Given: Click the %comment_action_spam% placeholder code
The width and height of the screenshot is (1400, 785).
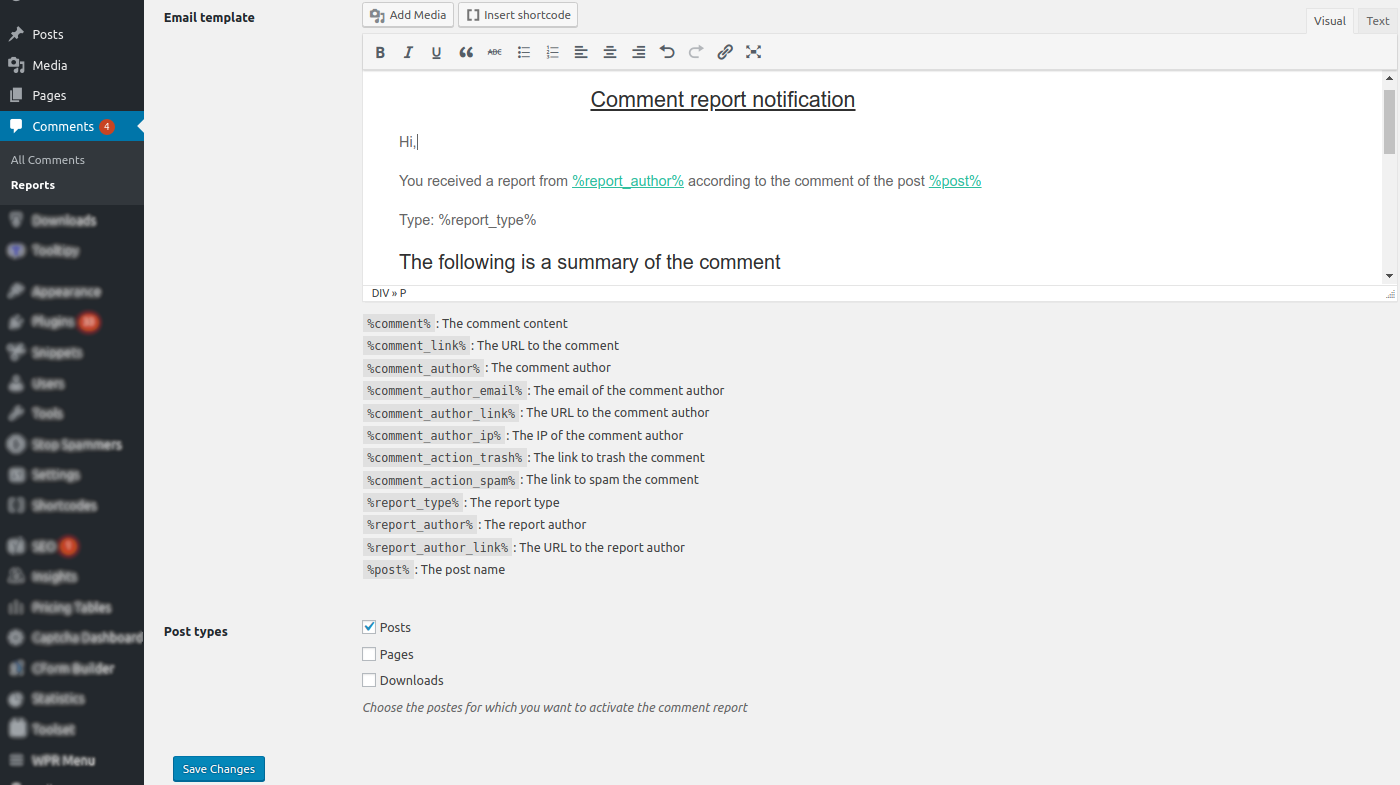Looking at the screenshot, I should pyautogui.click(x=441, y=480).
